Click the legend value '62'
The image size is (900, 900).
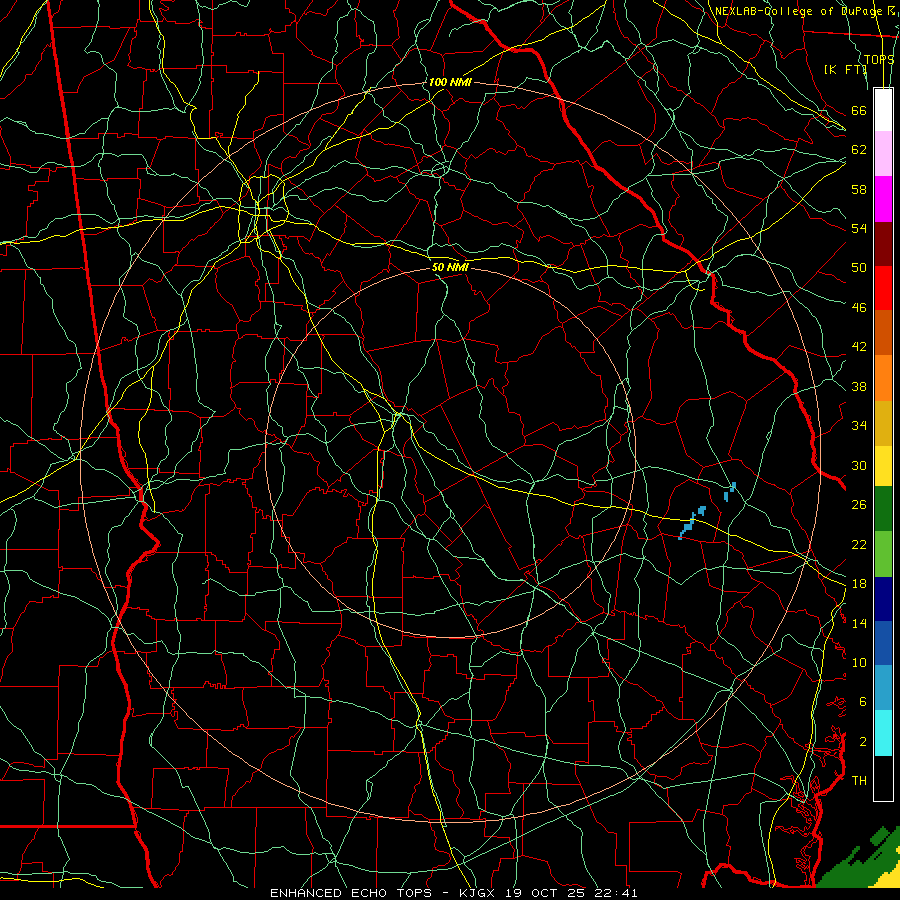pos(859,149)
